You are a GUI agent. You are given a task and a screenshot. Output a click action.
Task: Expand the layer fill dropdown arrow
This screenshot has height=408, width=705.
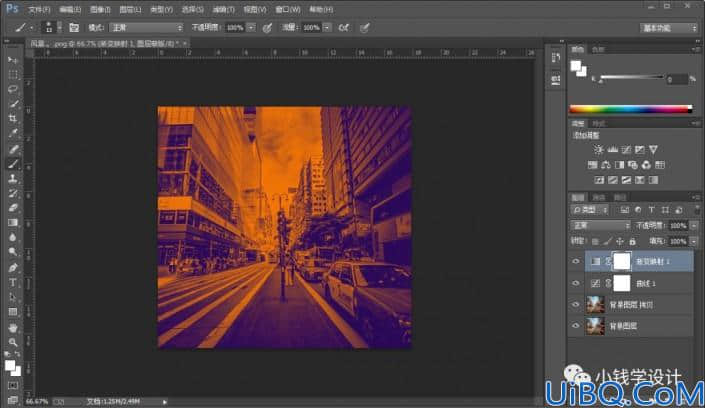694,242
